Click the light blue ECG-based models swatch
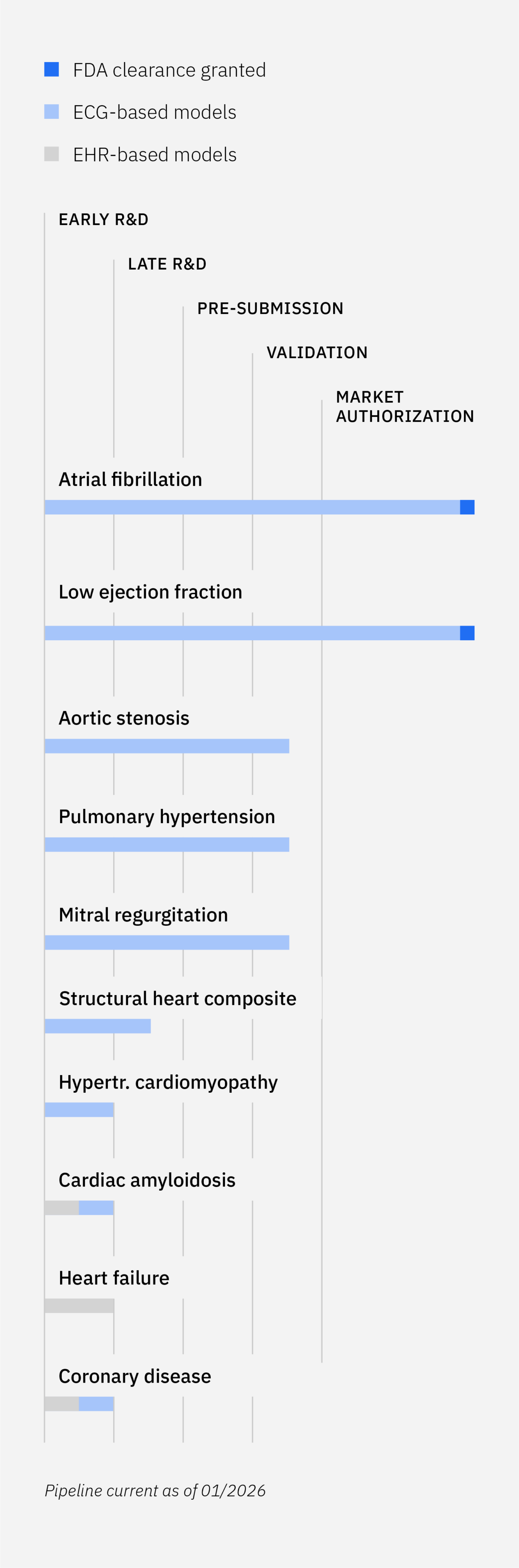Viewport: 519px width, 1568px height. coord(52,111)
